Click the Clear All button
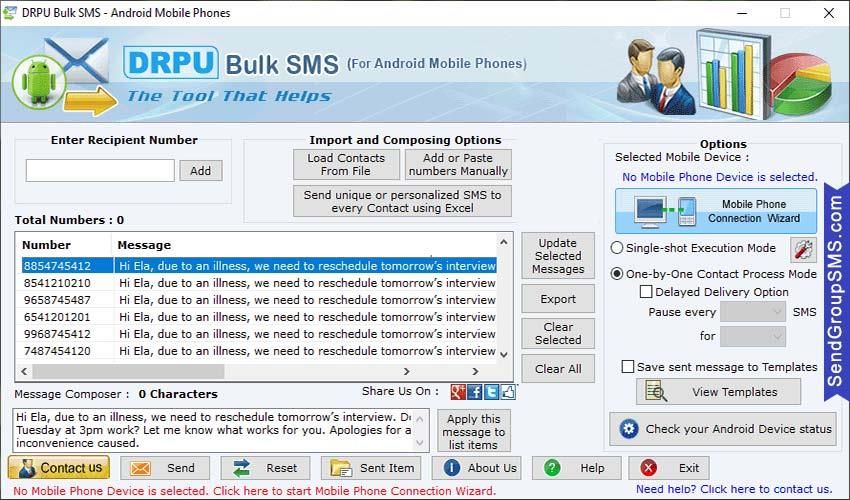This screenshot has width=850, height=500. (x=558, y=369)
